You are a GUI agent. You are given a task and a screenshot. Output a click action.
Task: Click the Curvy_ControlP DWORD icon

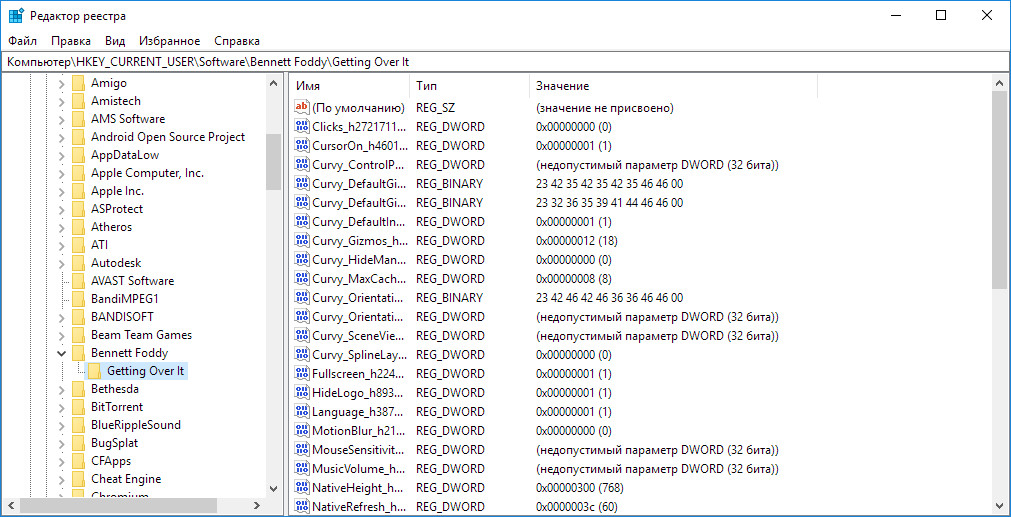301,164
